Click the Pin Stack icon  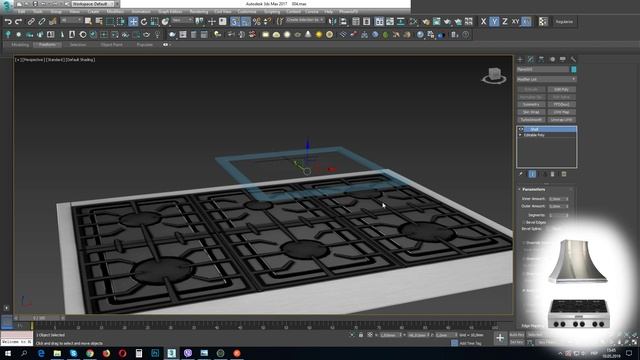(x=521, y=174)
